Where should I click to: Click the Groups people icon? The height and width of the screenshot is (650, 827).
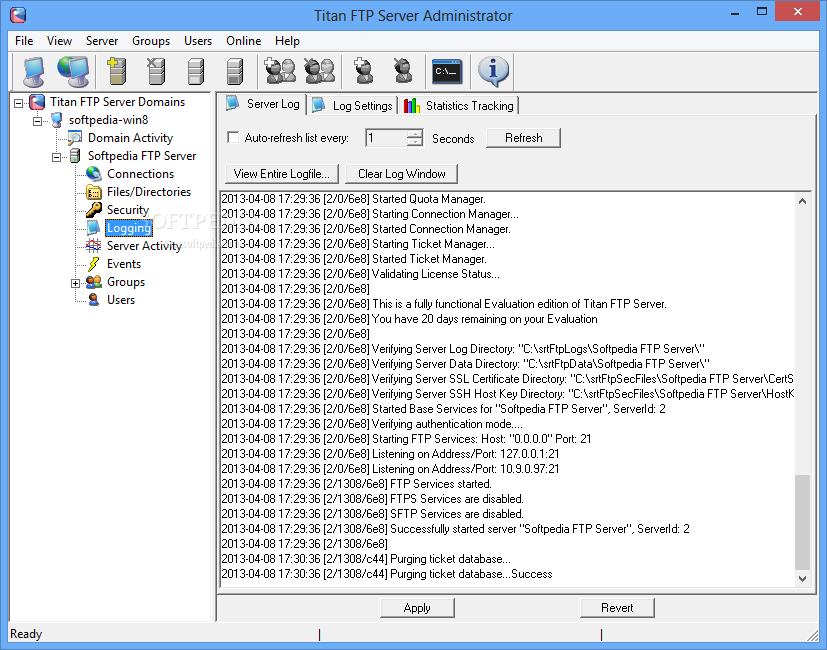coord(94,282)
